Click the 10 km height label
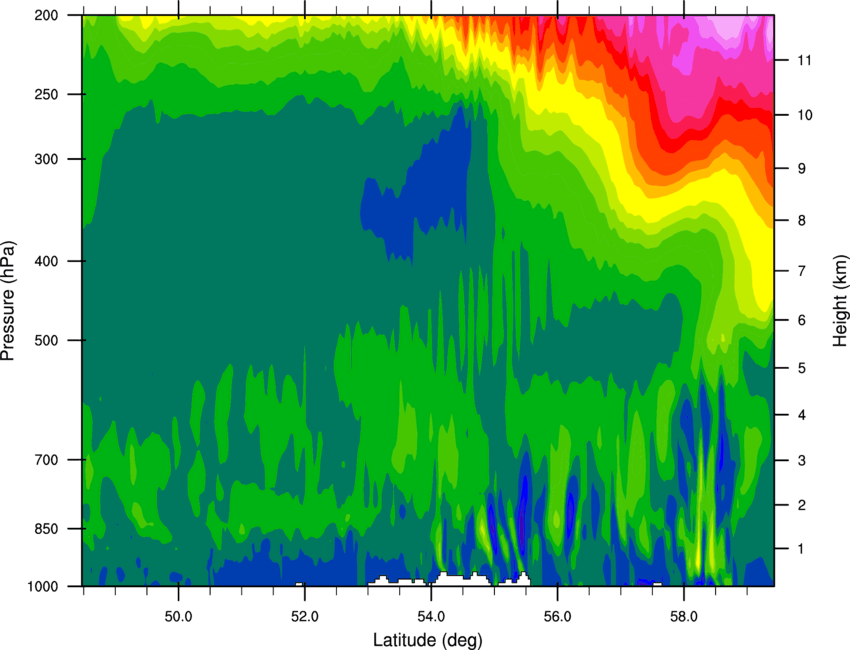The width and height of the screenshot is (850, 650). 805,115
